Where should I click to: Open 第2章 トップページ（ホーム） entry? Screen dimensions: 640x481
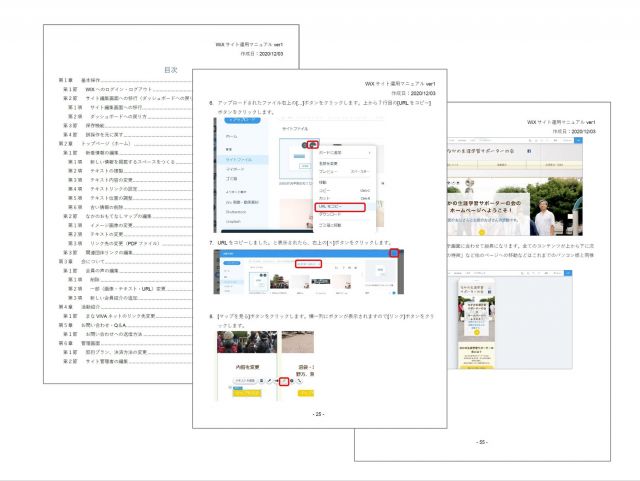(124, 144)
